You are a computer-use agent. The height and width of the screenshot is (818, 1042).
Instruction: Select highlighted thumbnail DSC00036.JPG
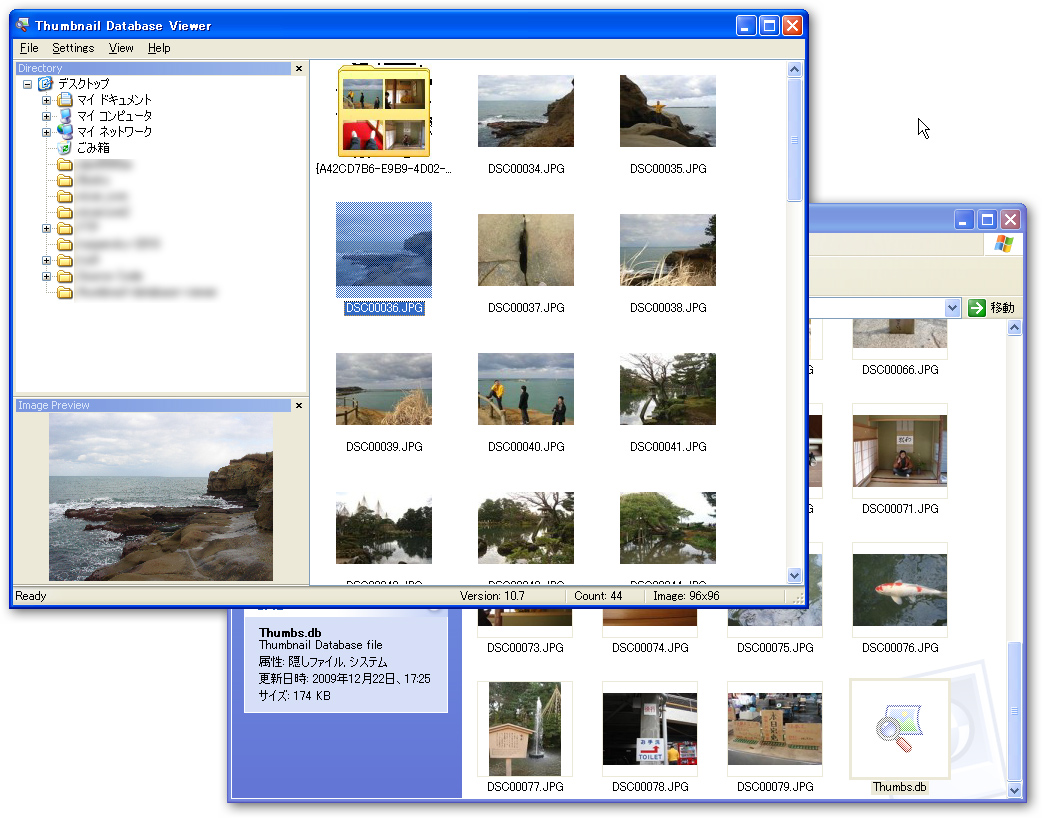pyautogui.click(x=384, y=250)
